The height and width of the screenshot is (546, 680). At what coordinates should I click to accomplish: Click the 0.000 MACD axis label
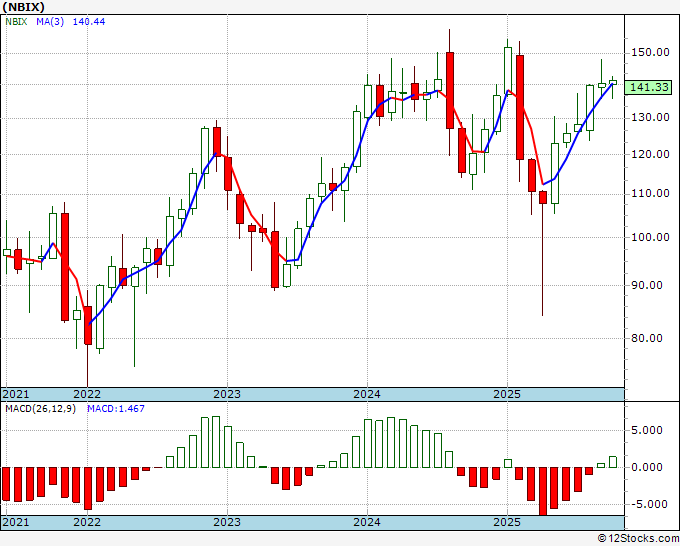pos(647,467)
